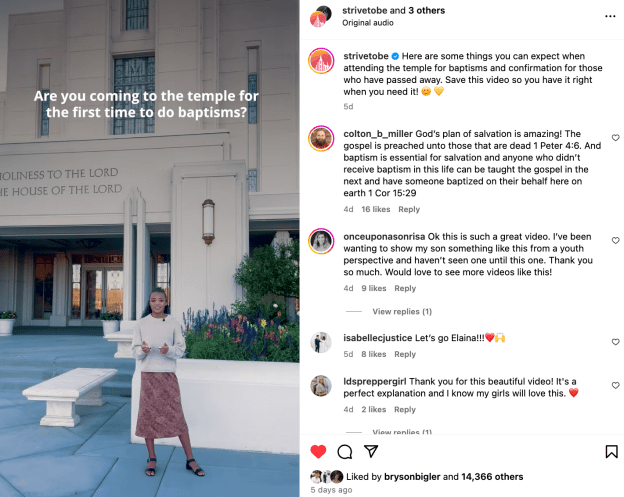
Task: Share post using the paper plane icon
Action: click(x=371, y=451)
